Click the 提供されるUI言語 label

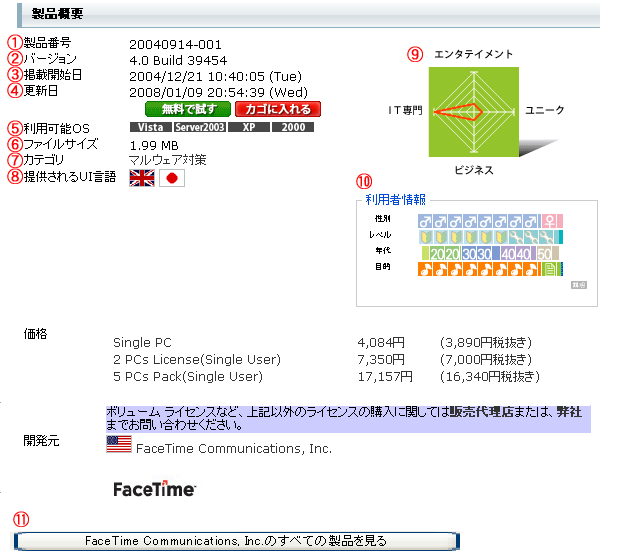tap(70, 176)
